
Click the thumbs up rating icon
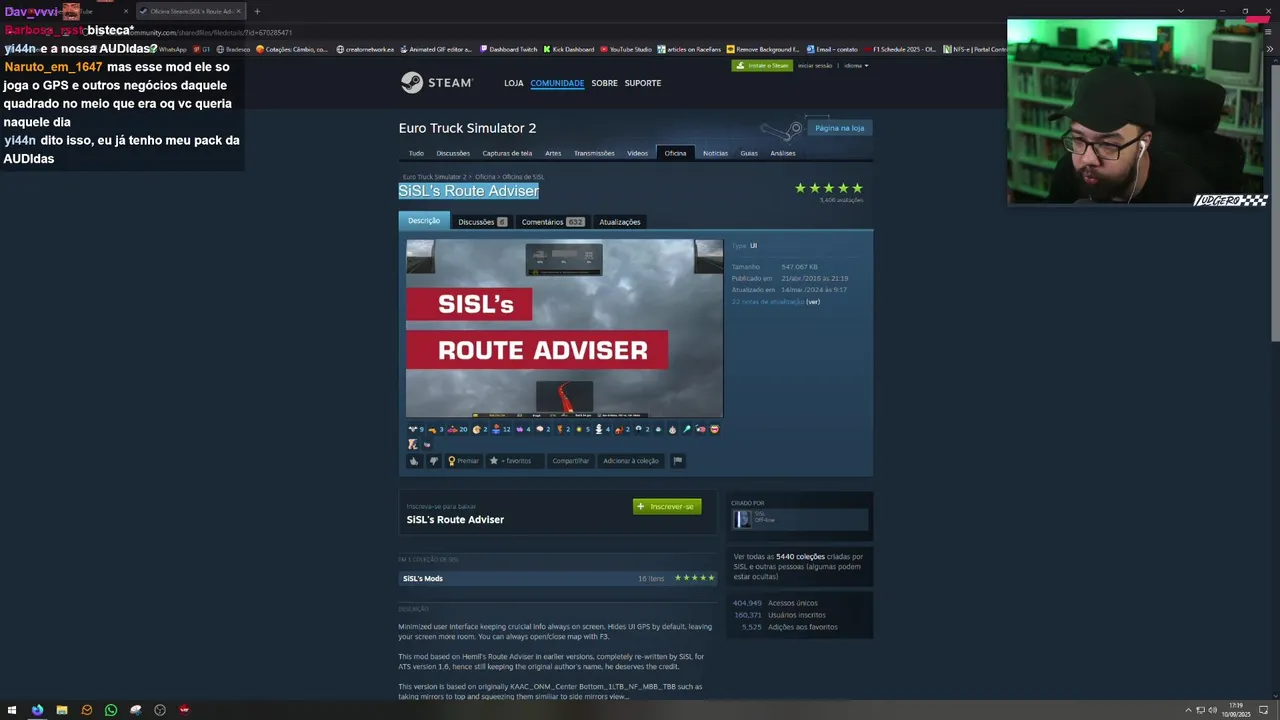click(414, 461)
